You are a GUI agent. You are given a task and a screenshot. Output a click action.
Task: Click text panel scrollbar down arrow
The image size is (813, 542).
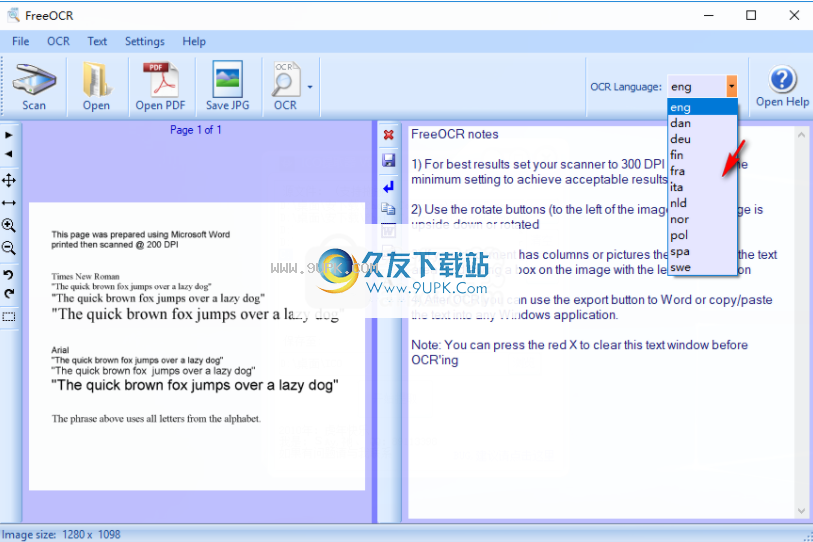coord(801,511)
